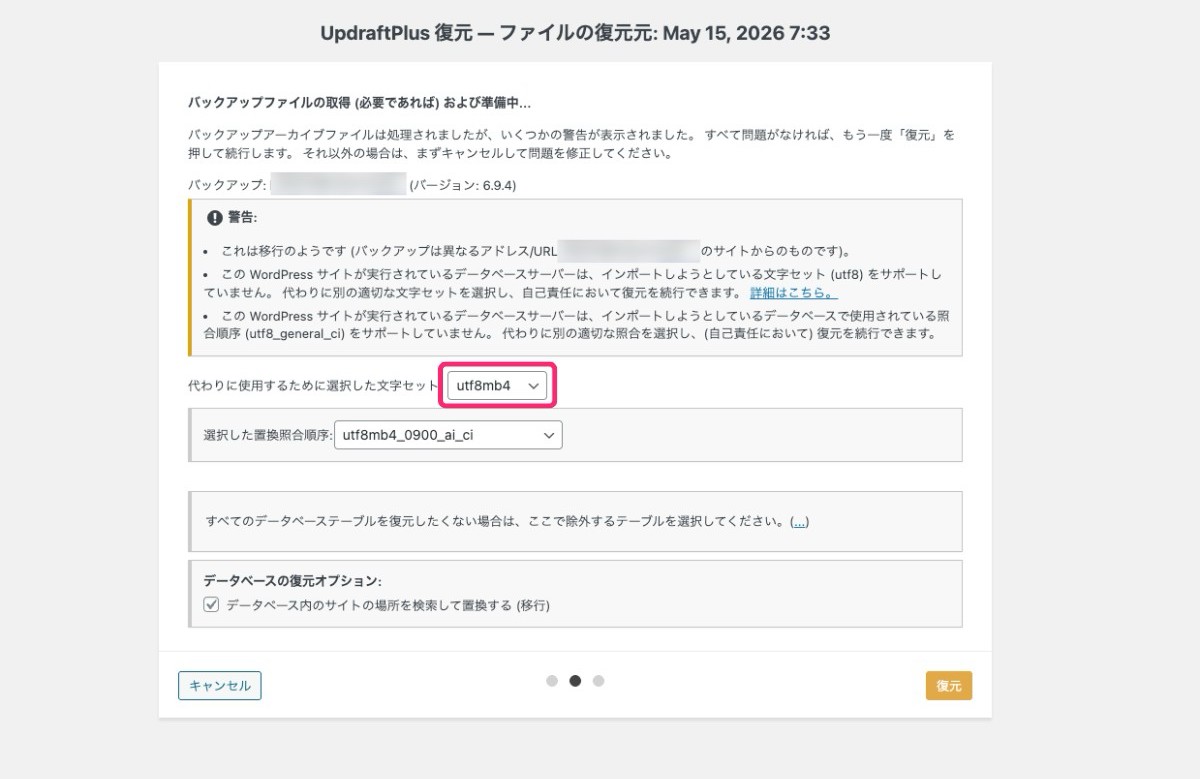Open the utf8mb4 character set dropdown
The width and height of the screenshot is (1200, 779).
pos(498,386)
